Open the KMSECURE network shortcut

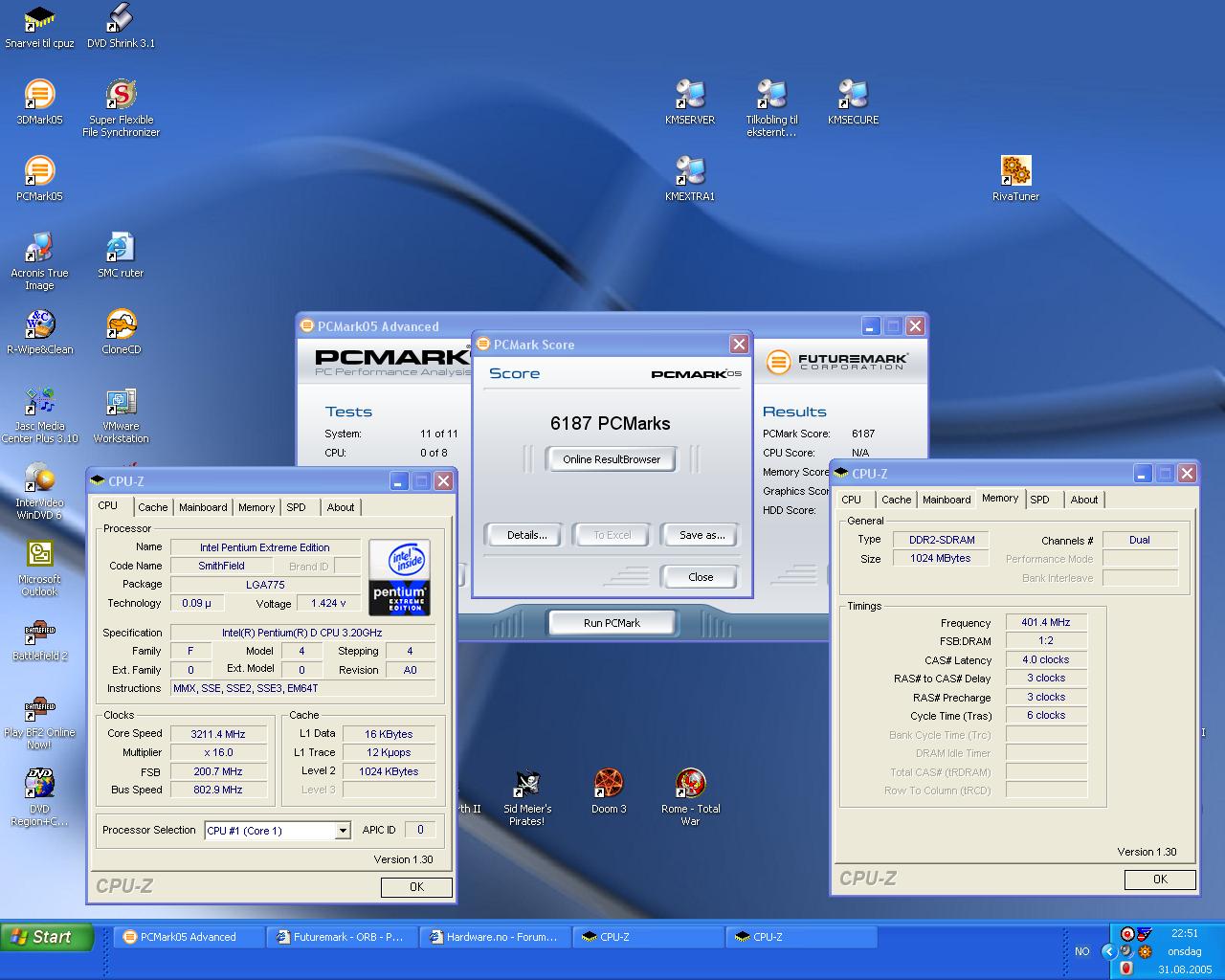click(x=853, y=102)
